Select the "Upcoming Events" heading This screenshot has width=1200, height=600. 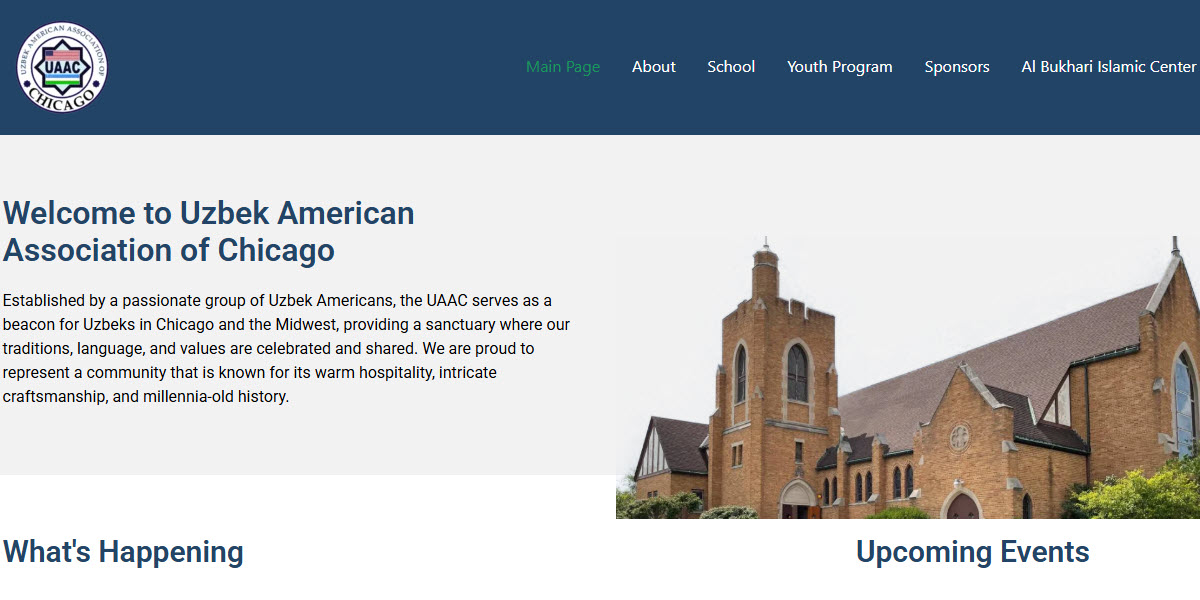click(973, 551)
